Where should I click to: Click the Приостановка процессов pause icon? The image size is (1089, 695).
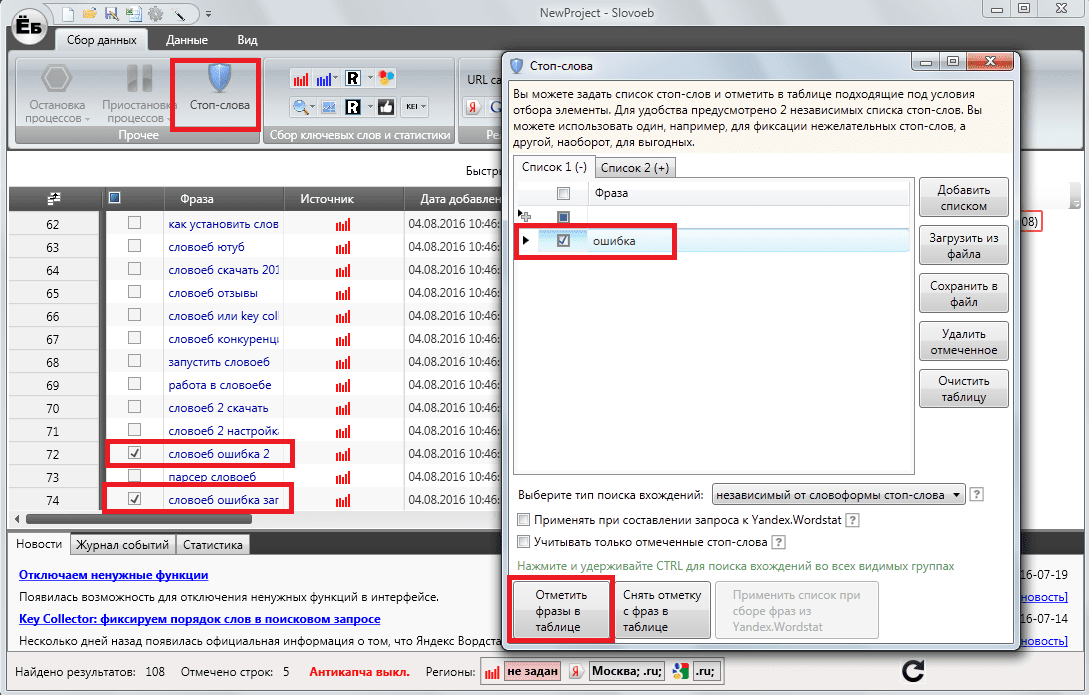(x=140, y=78)
